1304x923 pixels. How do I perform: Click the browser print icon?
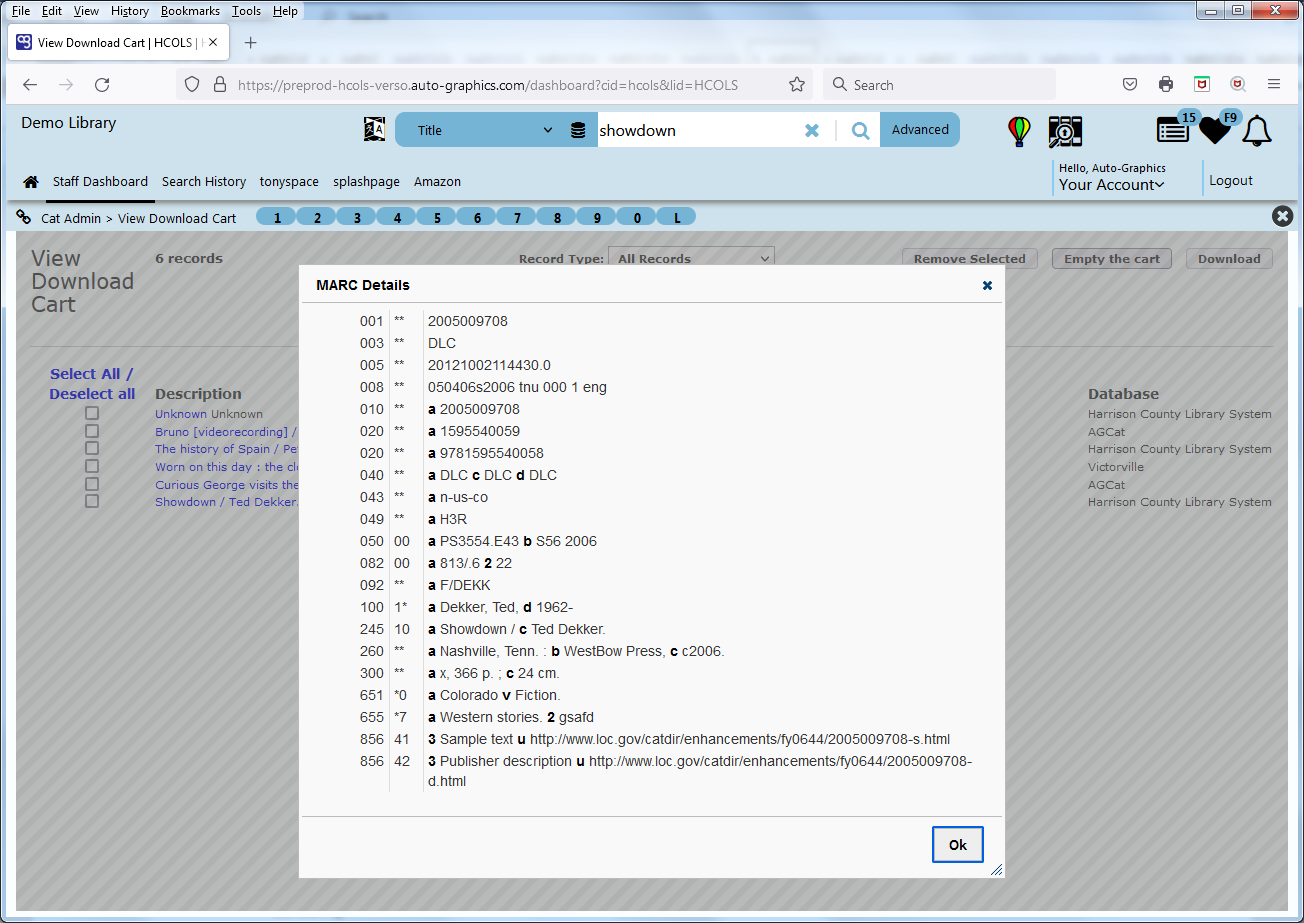pyautogui.click(x=1166, y=85)
